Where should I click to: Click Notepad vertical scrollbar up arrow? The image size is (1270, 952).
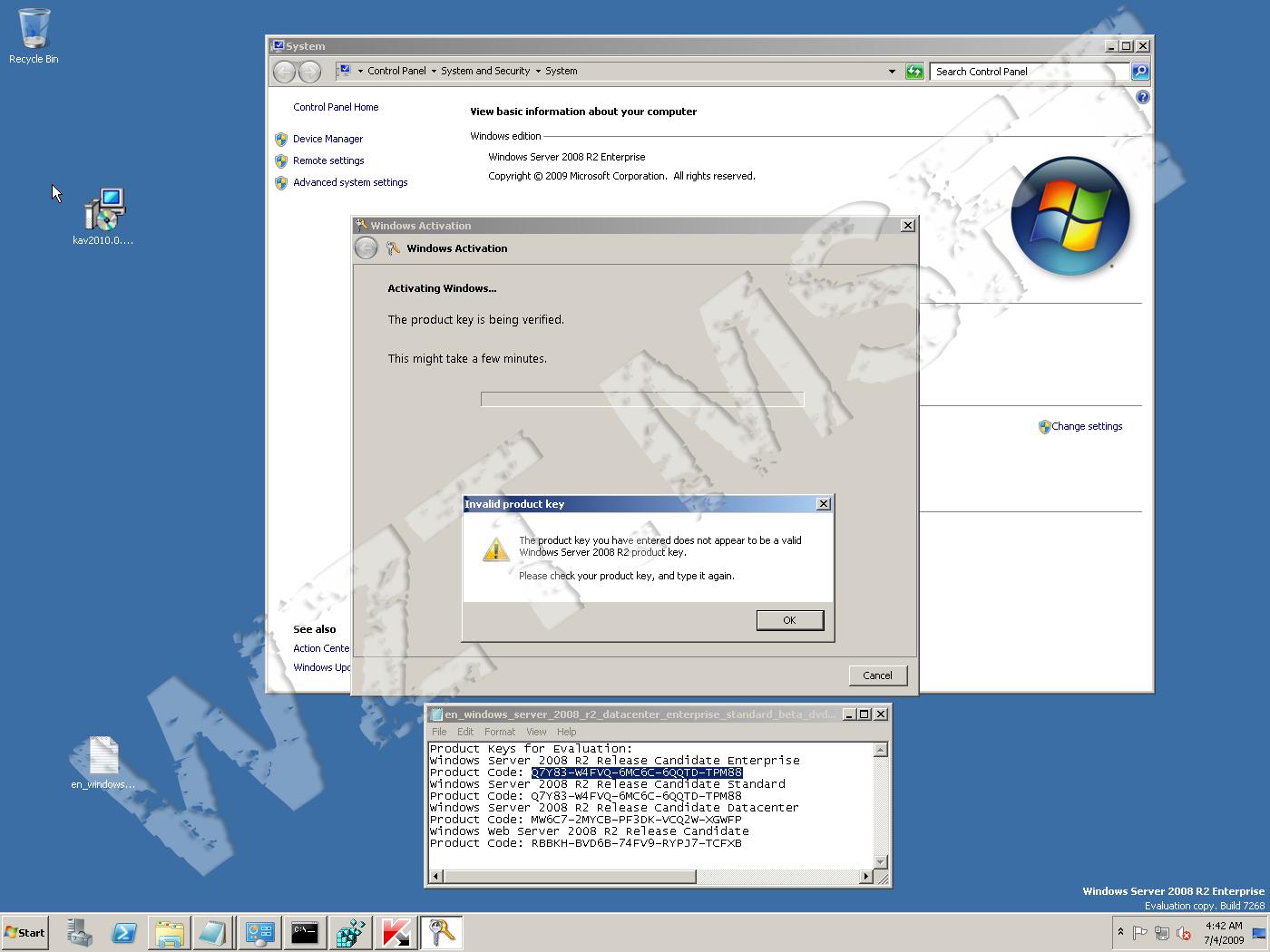(x=880, y=750)
